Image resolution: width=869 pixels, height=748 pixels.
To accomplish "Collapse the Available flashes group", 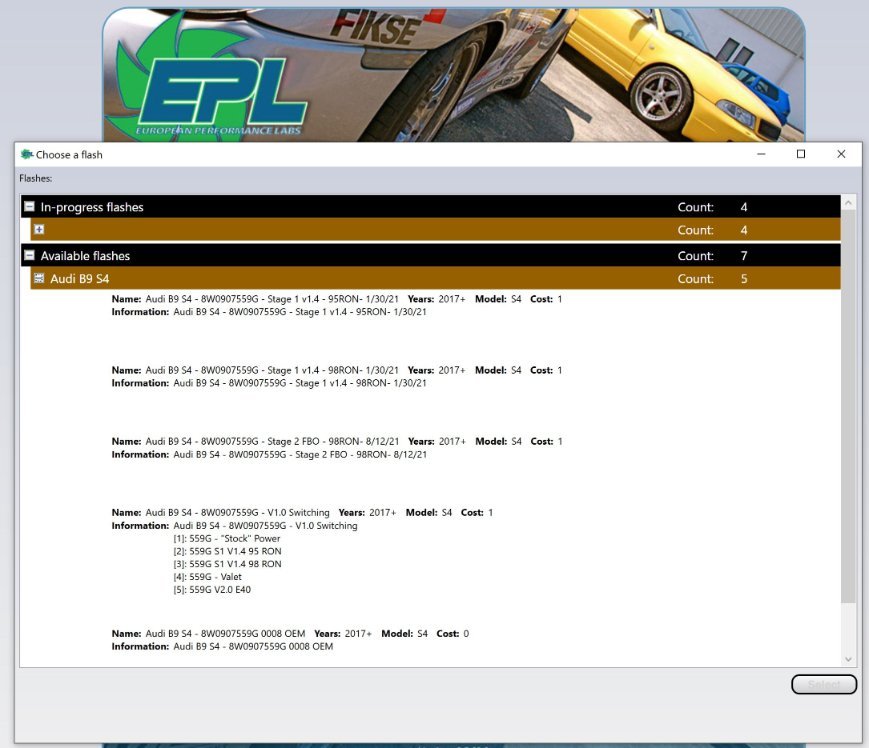I will tap(29, 255).
